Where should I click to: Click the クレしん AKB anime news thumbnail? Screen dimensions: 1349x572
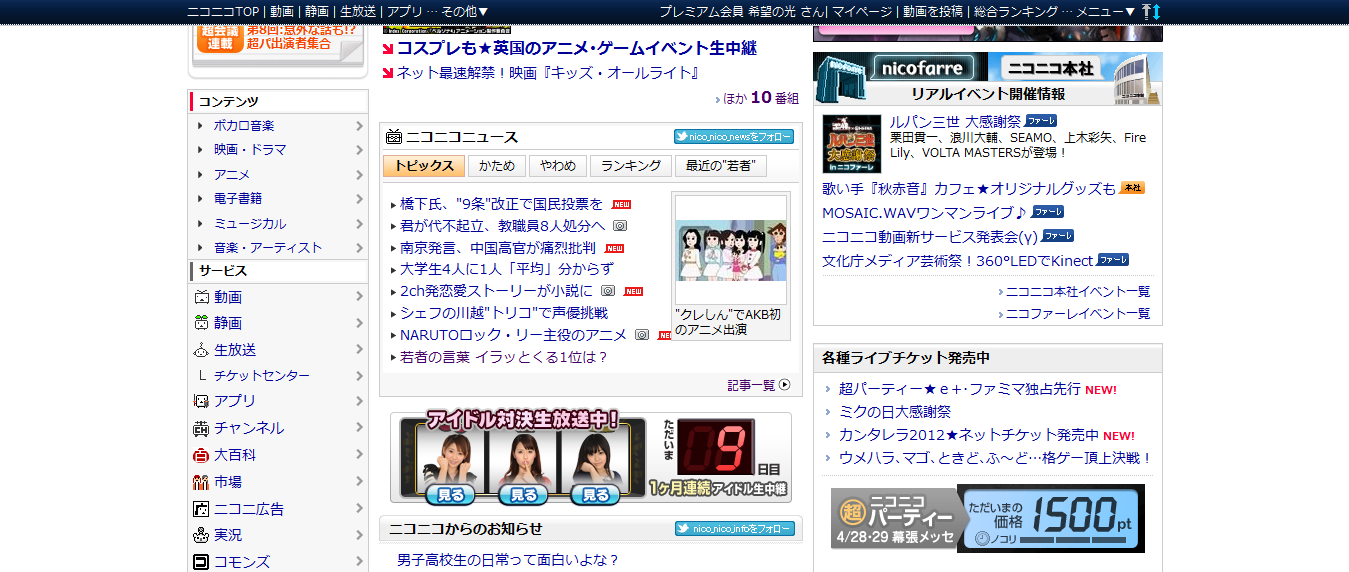click(731, 250)
